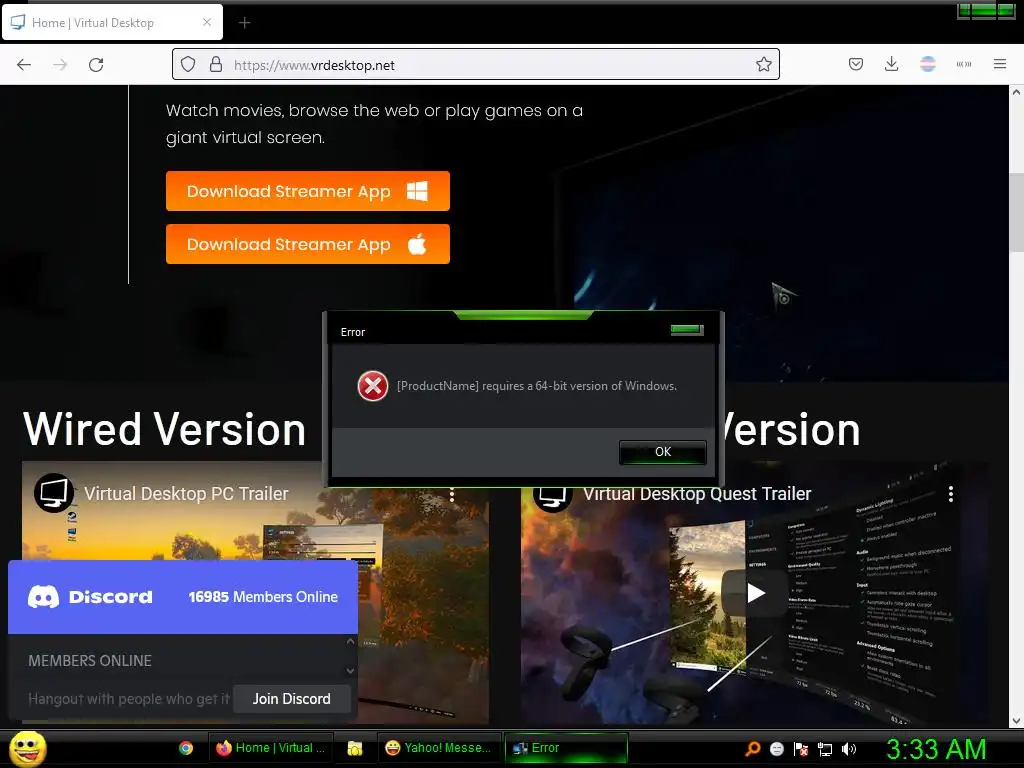Switch to Yahoo! Messenger taskbar item
This screenshot has width=1024, height=768.
[x=439, y=748]
